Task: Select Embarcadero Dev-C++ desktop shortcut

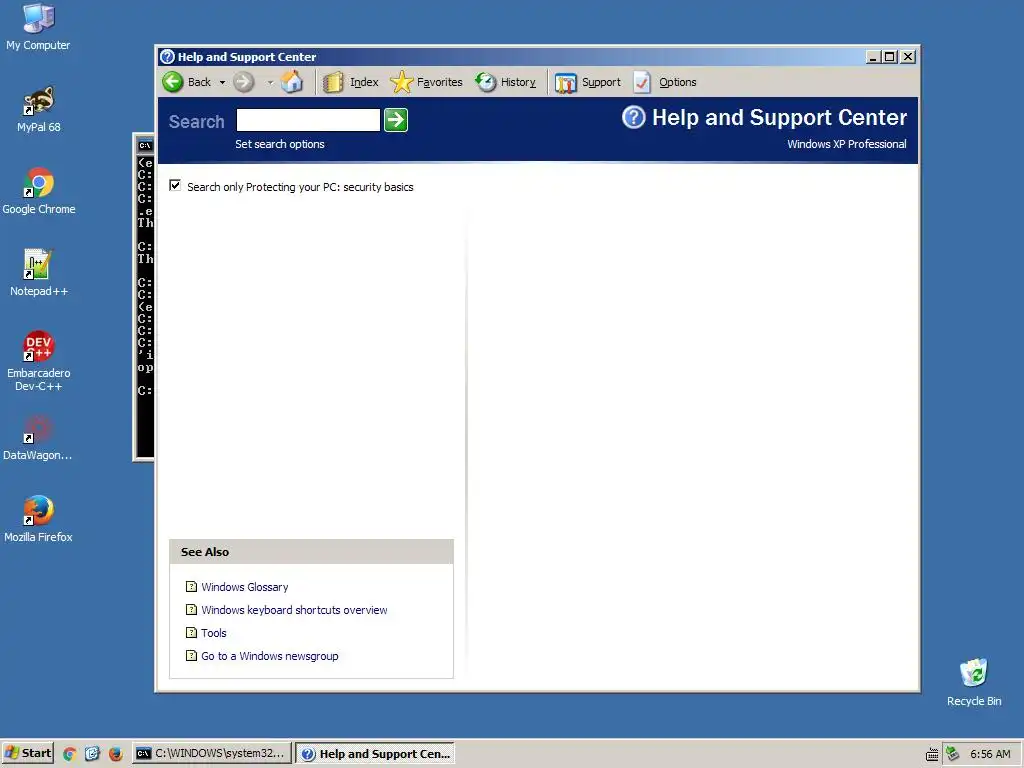Action: [39, 361]
